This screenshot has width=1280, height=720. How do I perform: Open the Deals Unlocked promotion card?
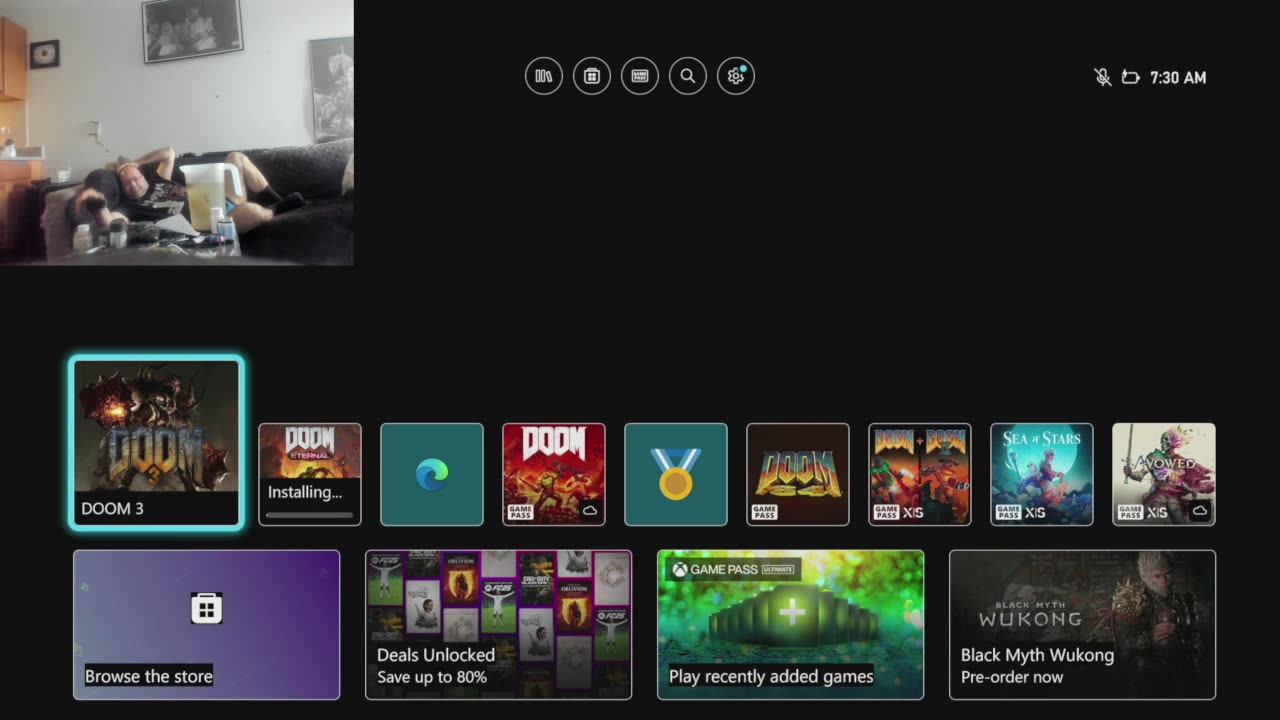pyautogui.click(x=498, y=625)
